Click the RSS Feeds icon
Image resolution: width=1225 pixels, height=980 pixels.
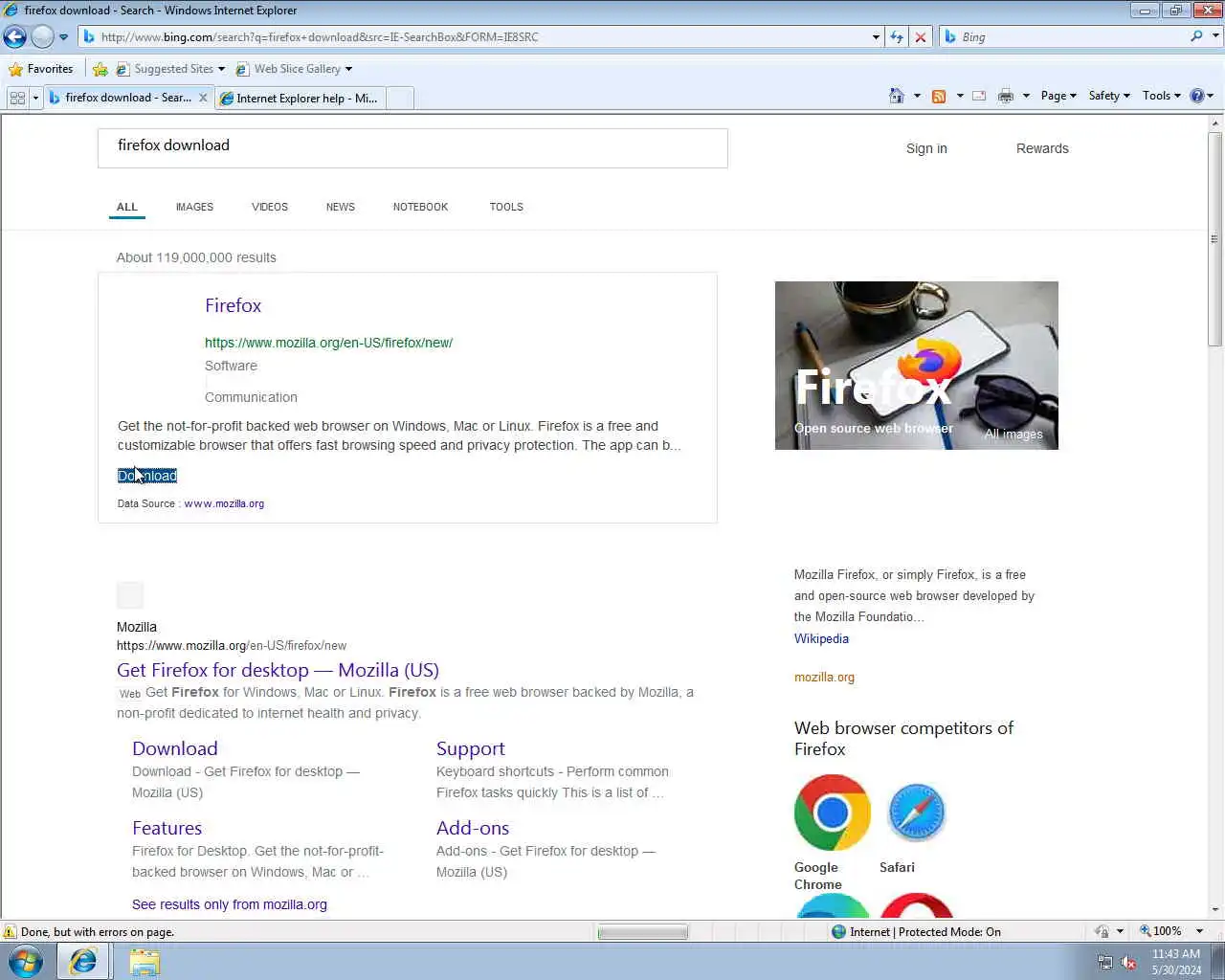coord(939,96)
